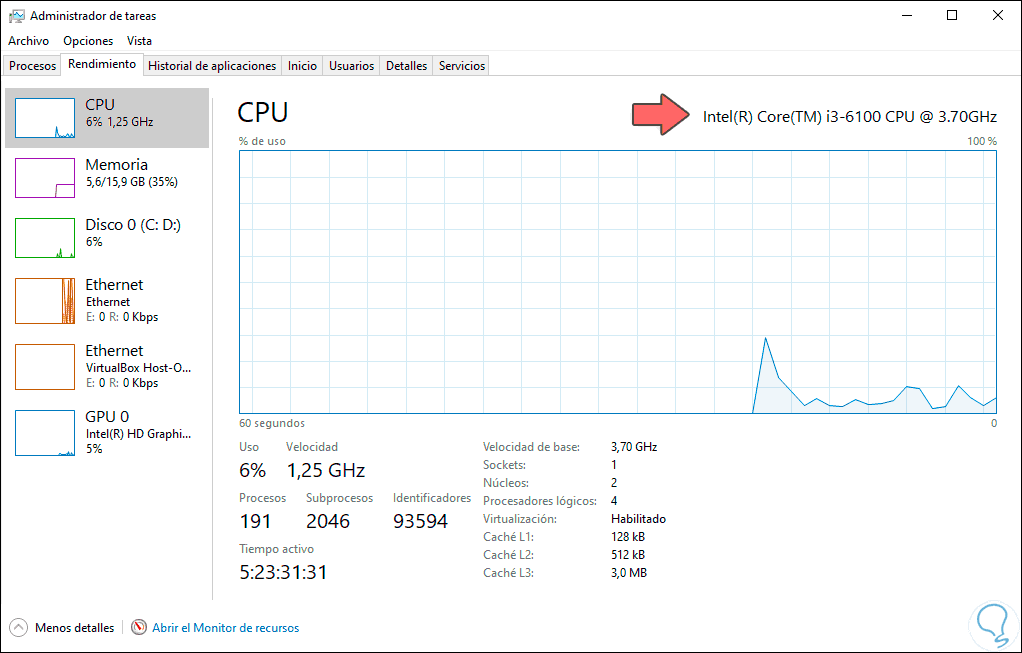
Task: Click the Sockets label
Action: 504,465
